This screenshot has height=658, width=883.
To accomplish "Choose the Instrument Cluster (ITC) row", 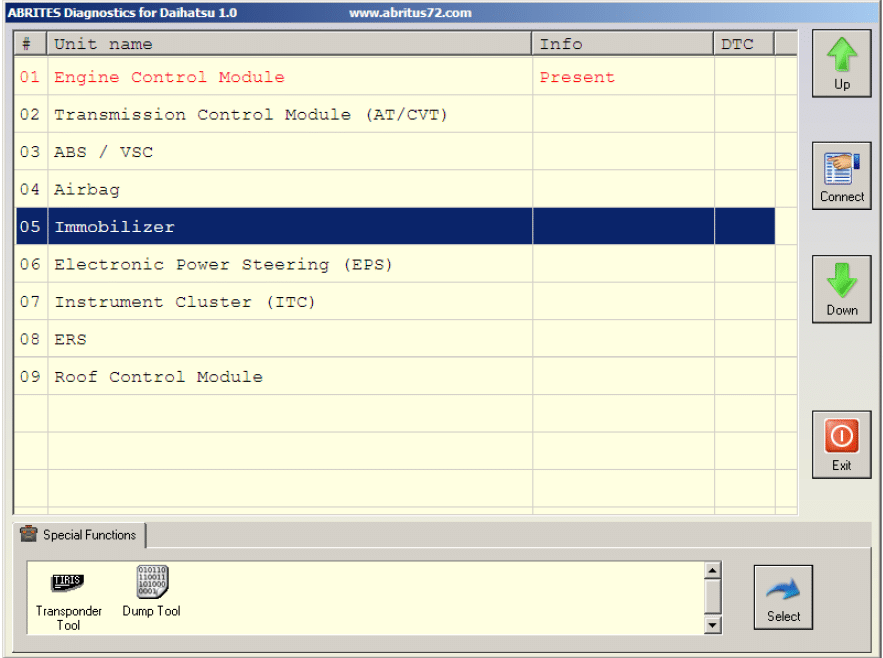I will pos(184,302).
